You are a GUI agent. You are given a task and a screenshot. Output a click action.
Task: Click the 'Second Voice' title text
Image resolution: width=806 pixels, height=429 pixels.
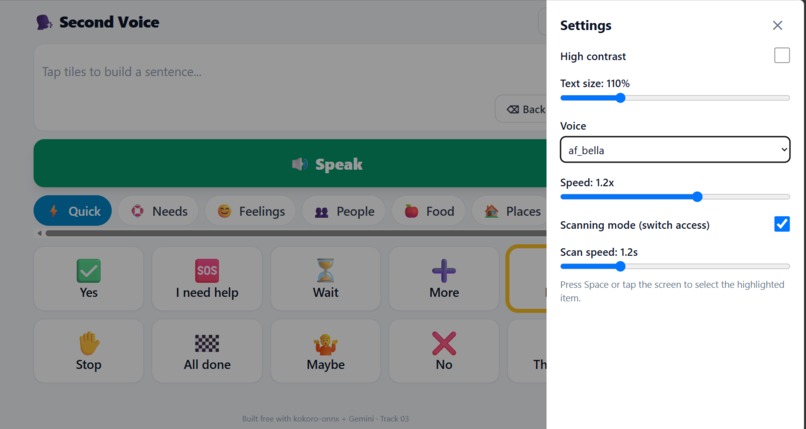click(109, 22)
